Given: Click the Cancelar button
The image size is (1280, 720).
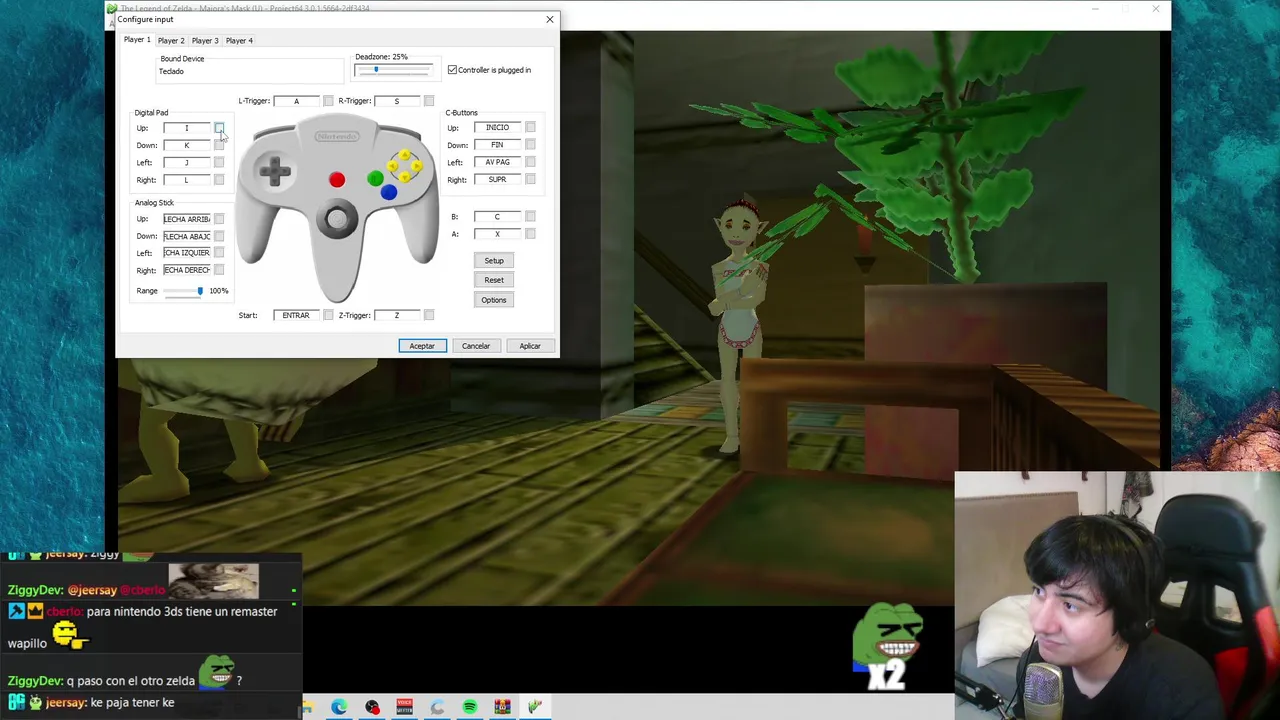Looking at the screenshot, I should click(476, 346).
